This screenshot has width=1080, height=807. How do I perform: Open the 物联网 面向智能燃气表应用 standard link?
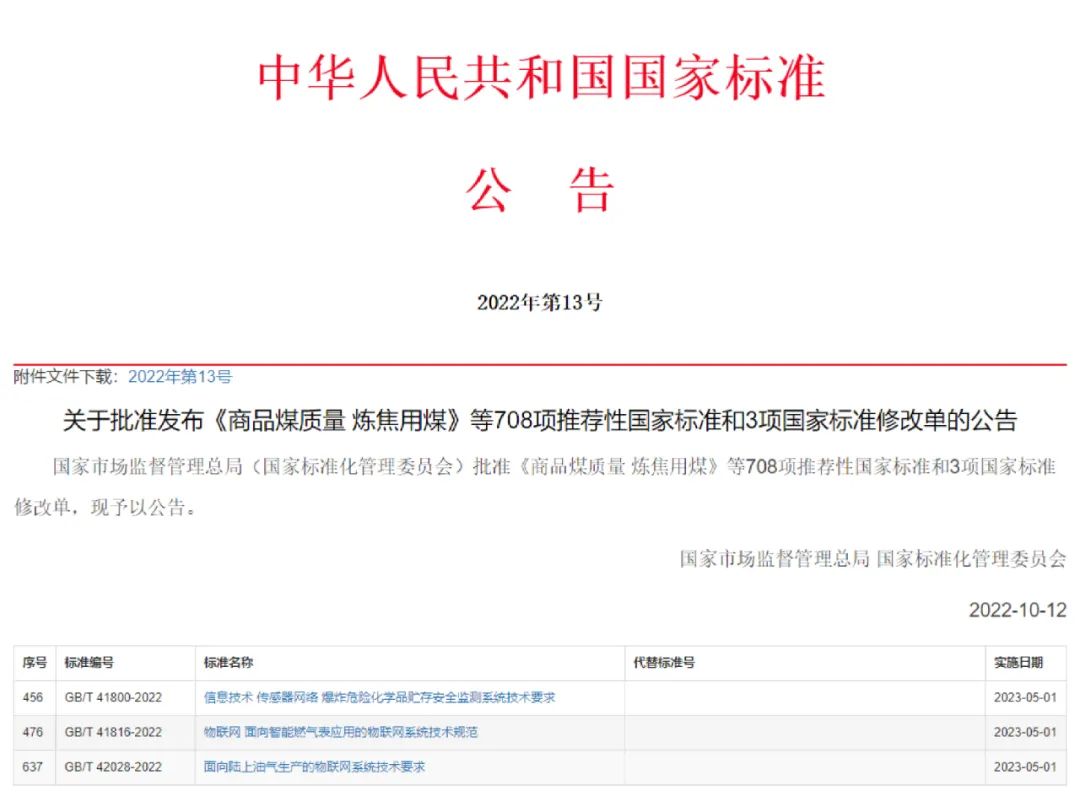340,732
